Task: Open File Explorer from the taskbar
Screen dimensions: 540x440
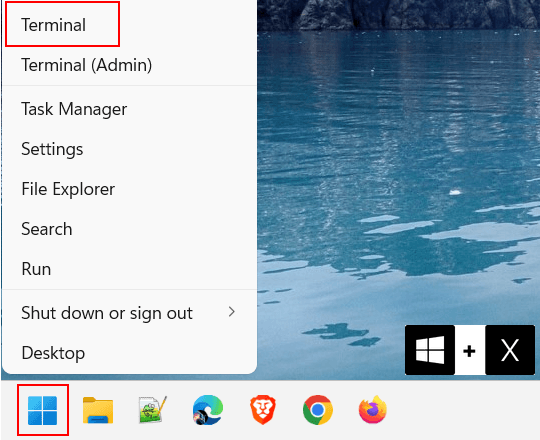Action: click(98, 410)
